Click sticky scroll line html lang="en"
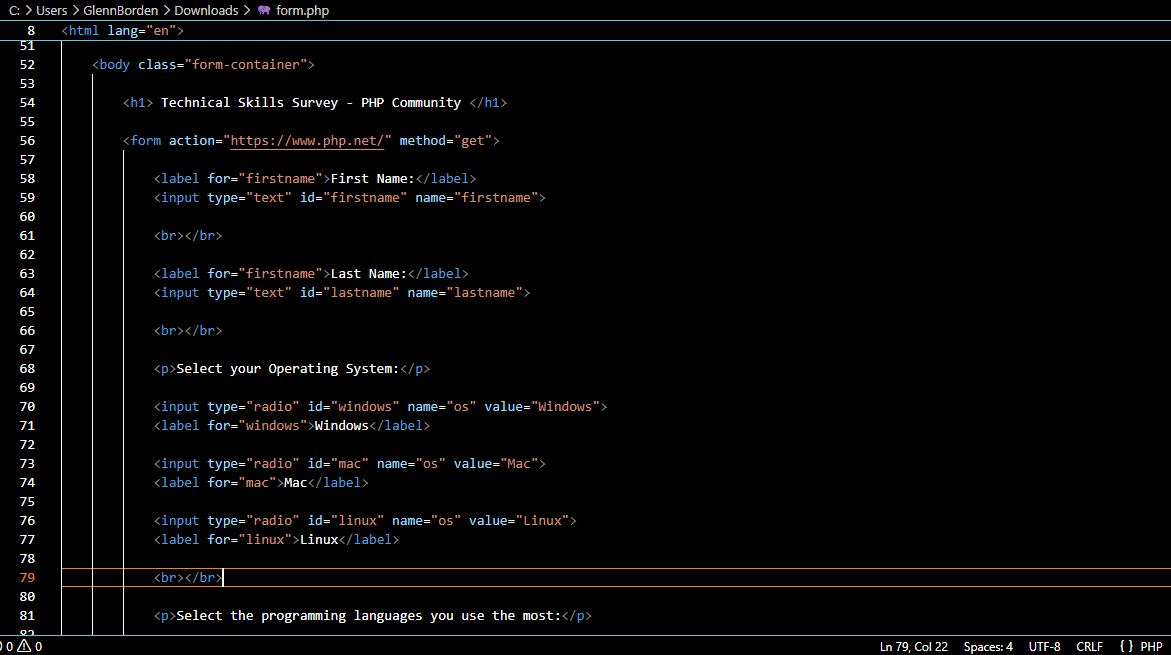The height and width of the screenshot is (655, 1171). click(122, 31)
